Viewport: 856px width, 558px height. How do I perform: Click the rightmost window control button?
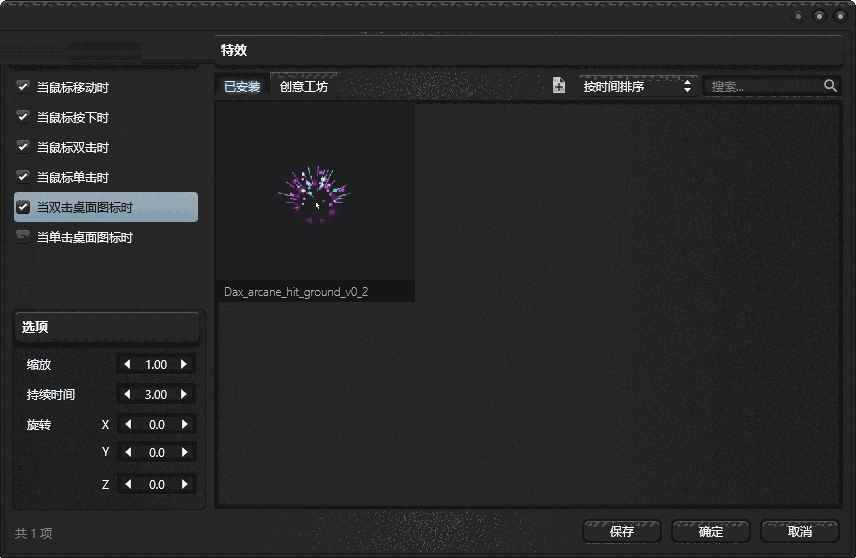[840, 16]
